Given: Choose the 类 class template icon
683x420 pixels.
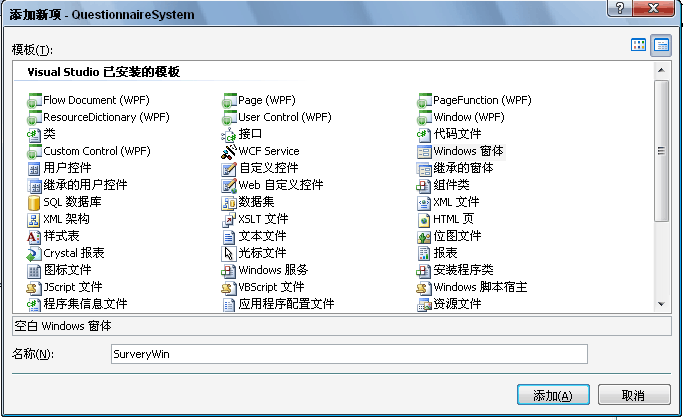Looking at the screenshot, I should point(34,135).
